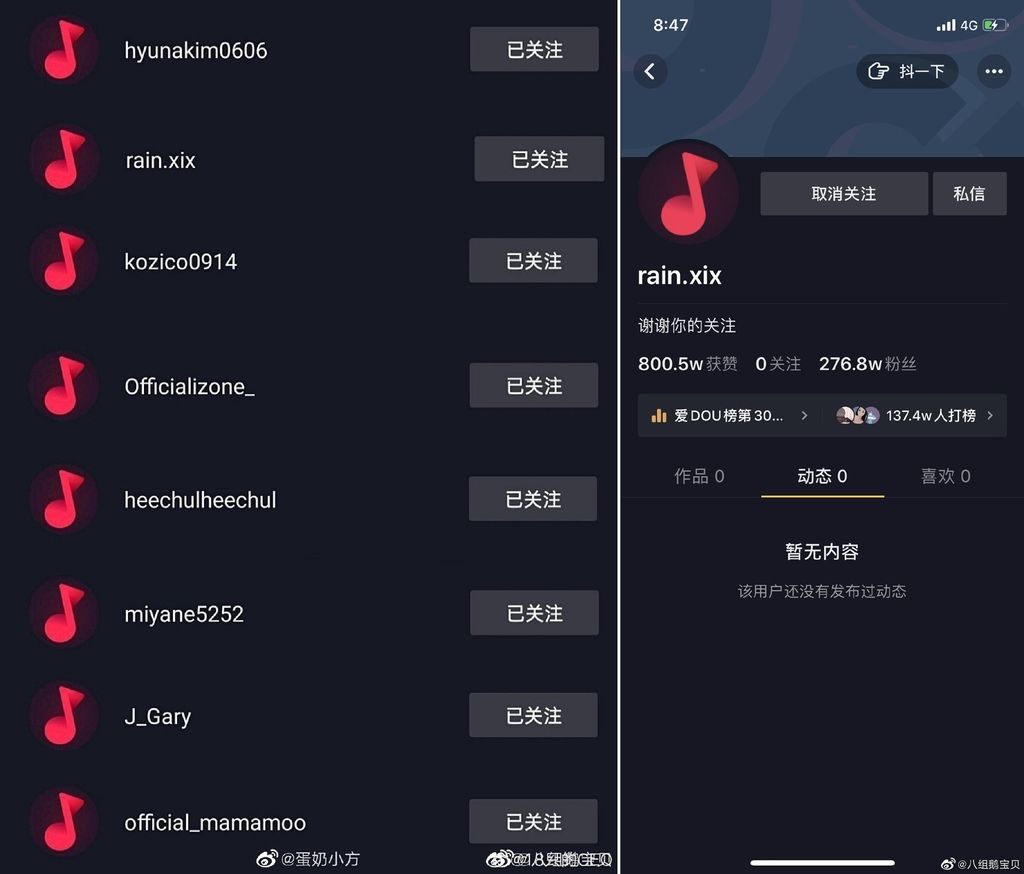This screenshot has width=1024, height=874.
Task: Open hyunakim0606's music note avatar
Action: coord(63,50)
